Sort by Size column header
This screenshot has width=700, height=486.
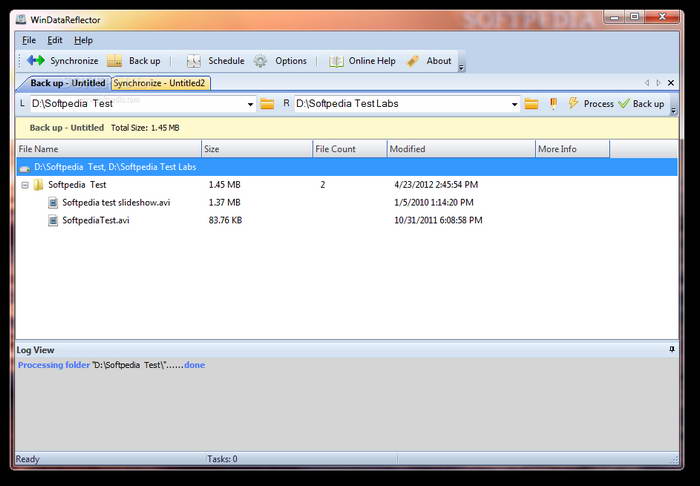coord(257,149)
